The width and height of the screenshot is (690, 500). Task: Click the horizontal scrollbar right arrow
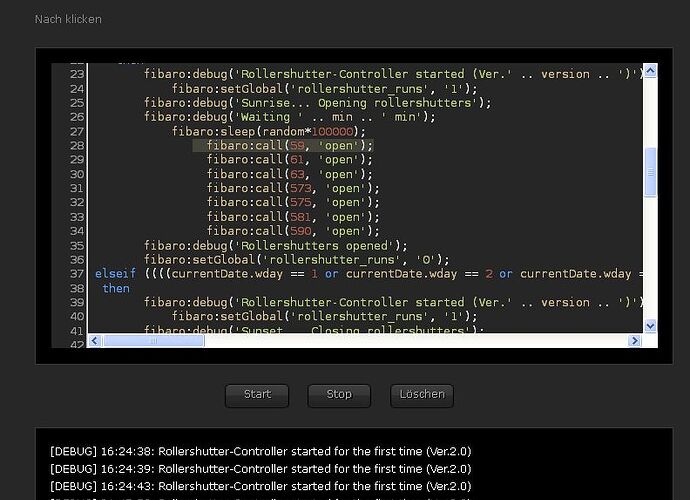[635, 341]
